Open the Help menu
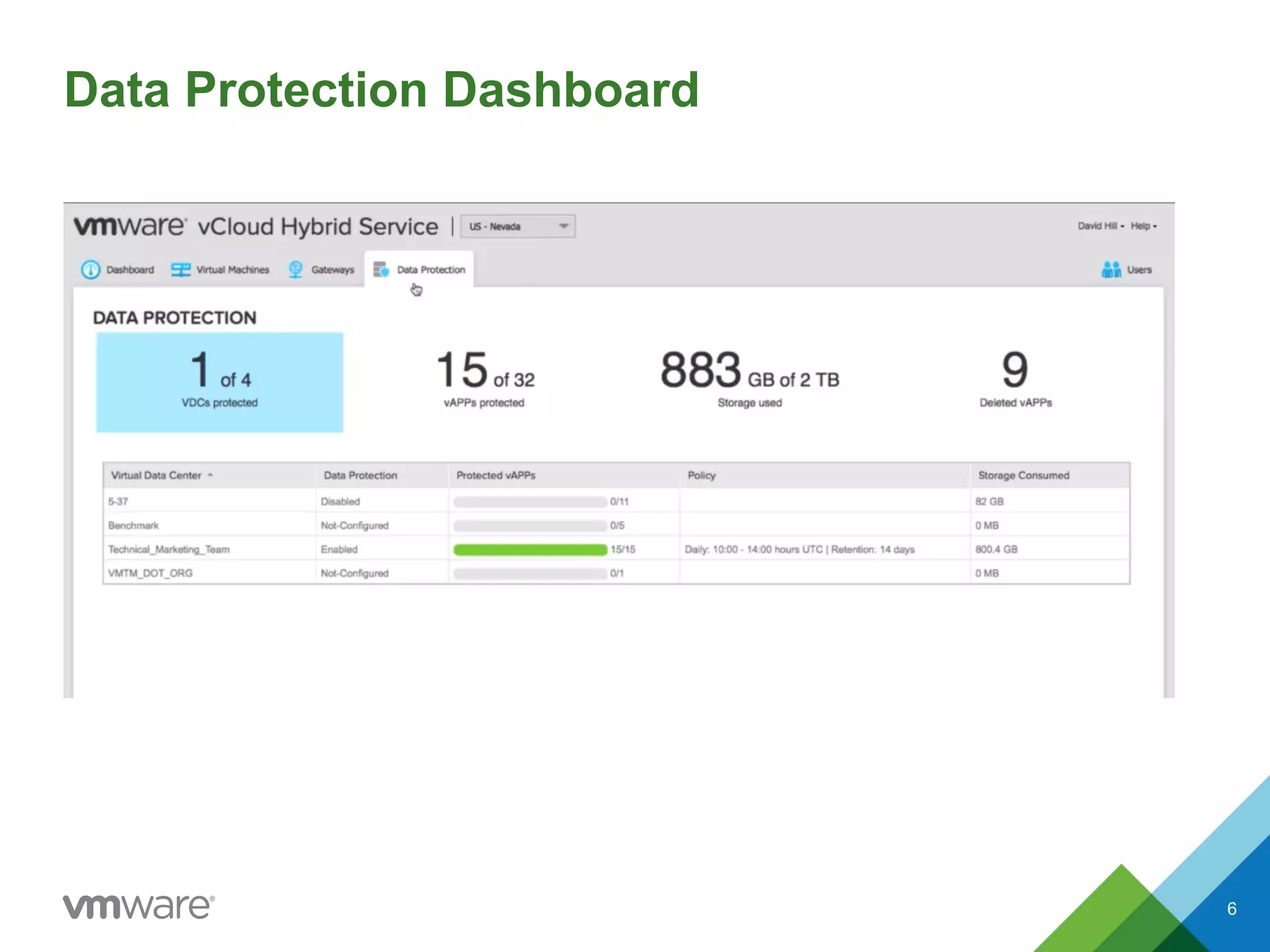 coord(1143,226)
